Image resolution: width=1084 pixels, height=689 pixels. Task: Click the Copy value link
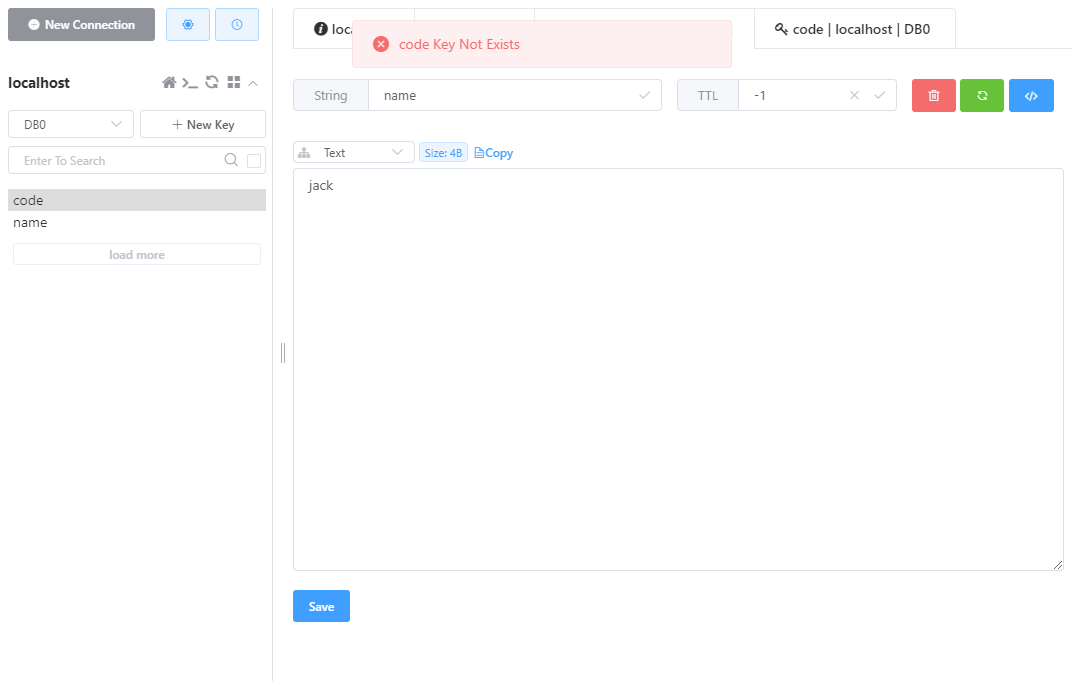coord(494,153)
